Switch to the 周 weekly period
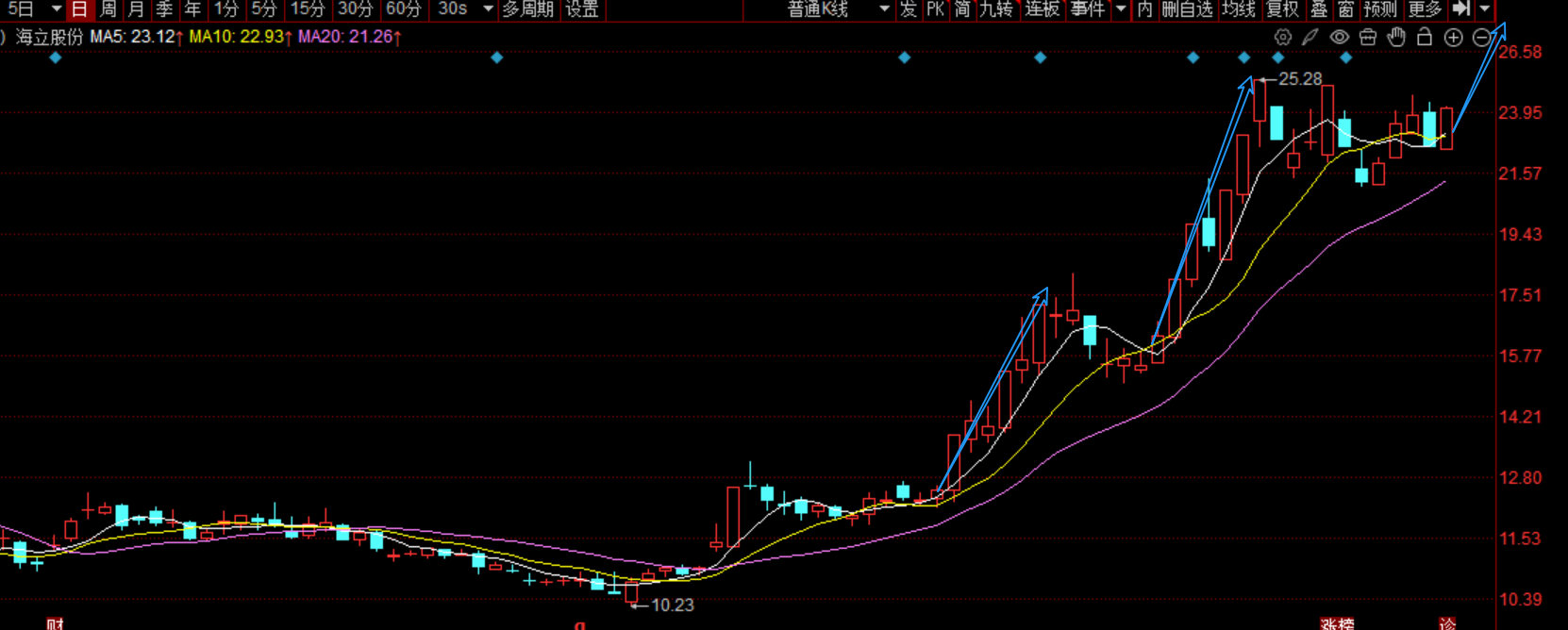This screenshot has height=630, width=1568. click(x=108, y=8)
